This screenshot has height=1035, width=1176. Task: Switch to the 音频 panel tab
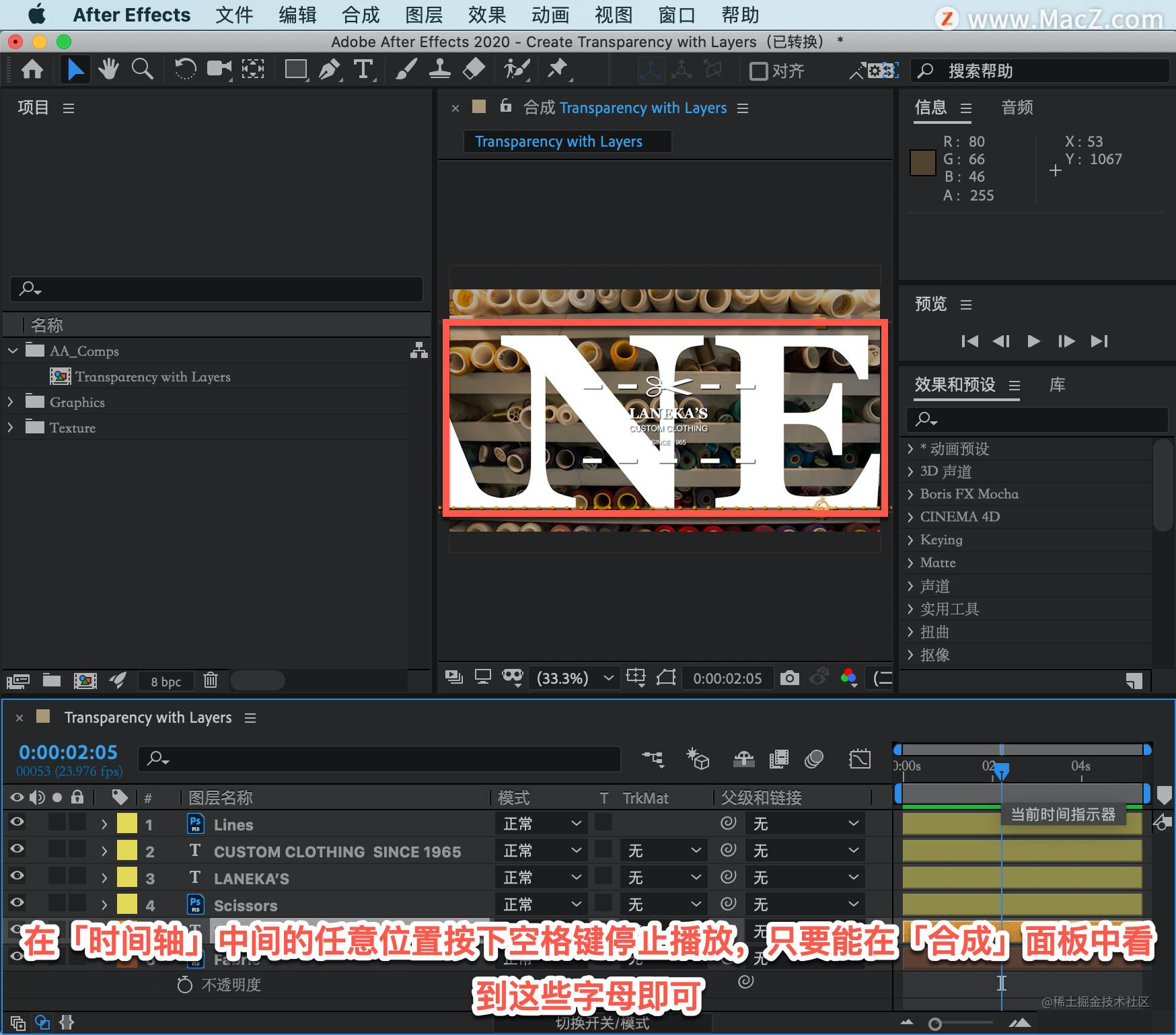click(1017, 108)
